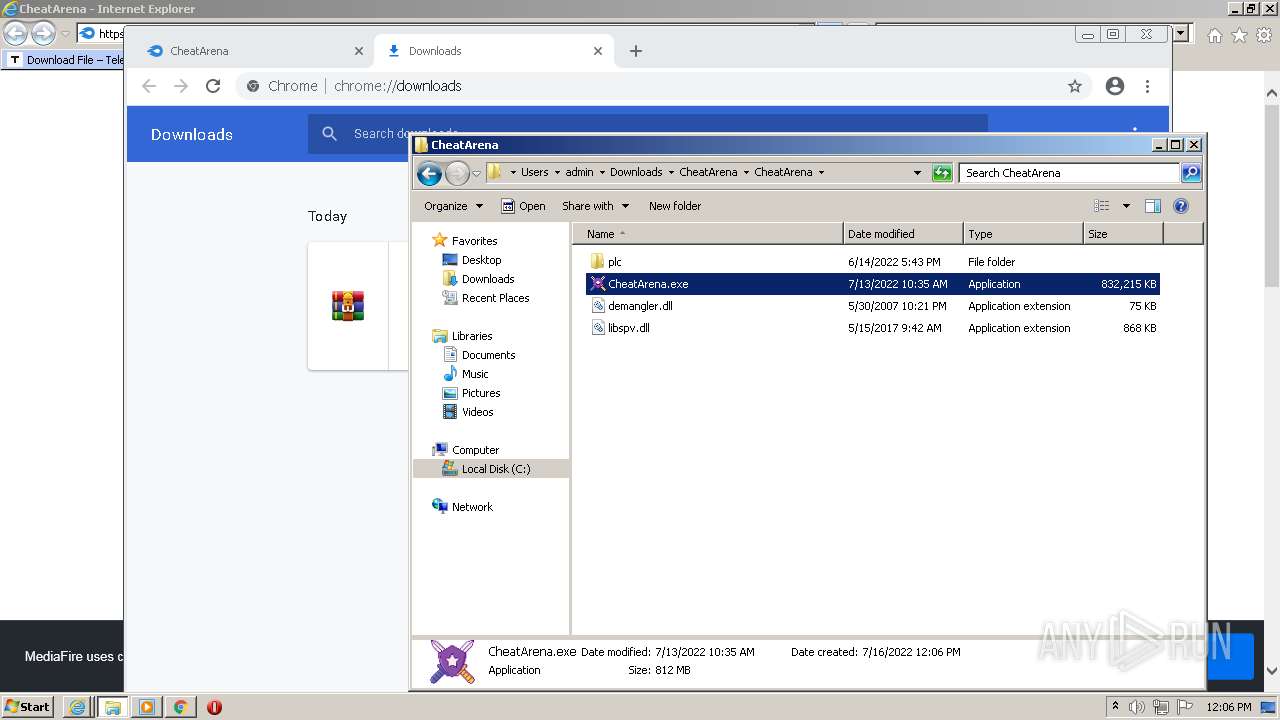Sort by the Type column header
Screen dimensions: 1280x720
1023,234
